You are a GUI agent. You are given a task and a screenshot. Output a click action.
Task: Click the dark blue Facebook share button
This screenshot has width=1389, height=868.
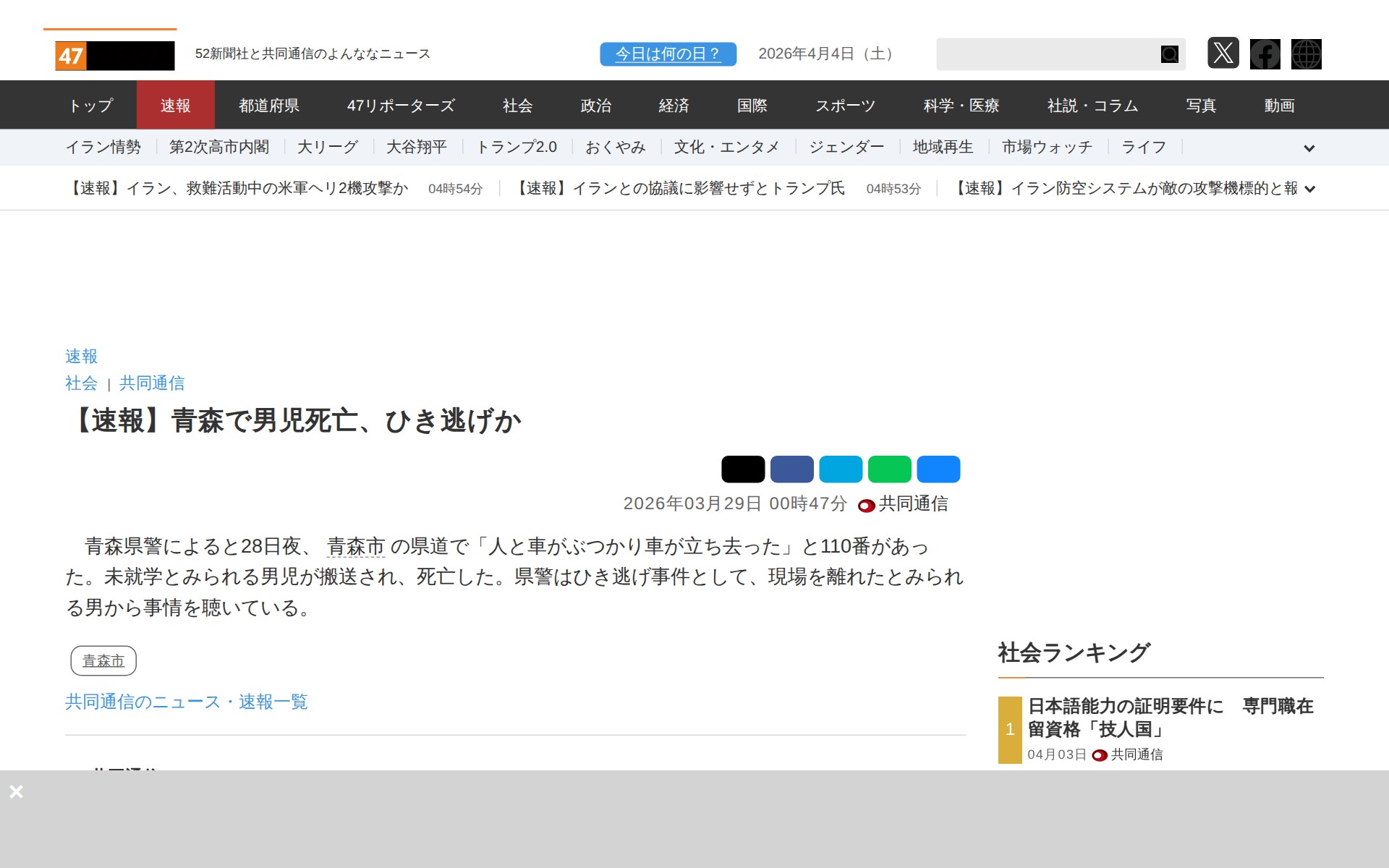(791, 469)
